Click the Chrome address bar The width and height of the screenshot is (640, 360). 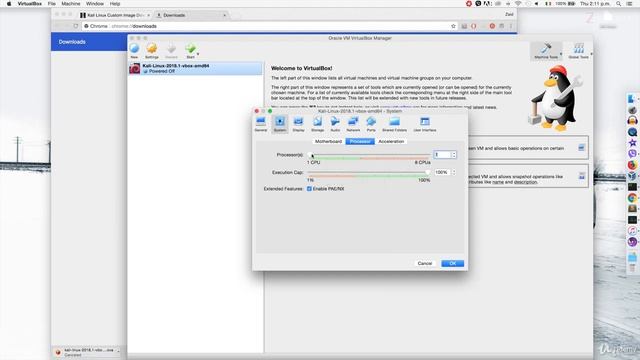269,26
